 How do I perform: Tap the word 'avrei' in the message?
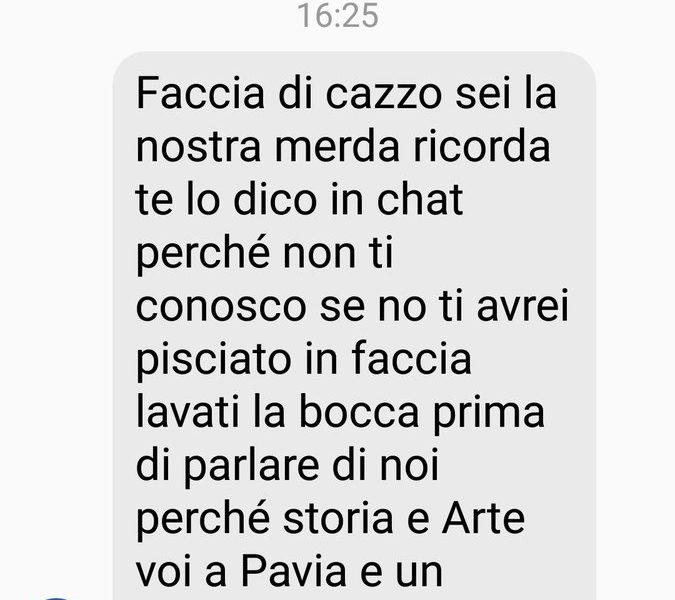(523, 307)
